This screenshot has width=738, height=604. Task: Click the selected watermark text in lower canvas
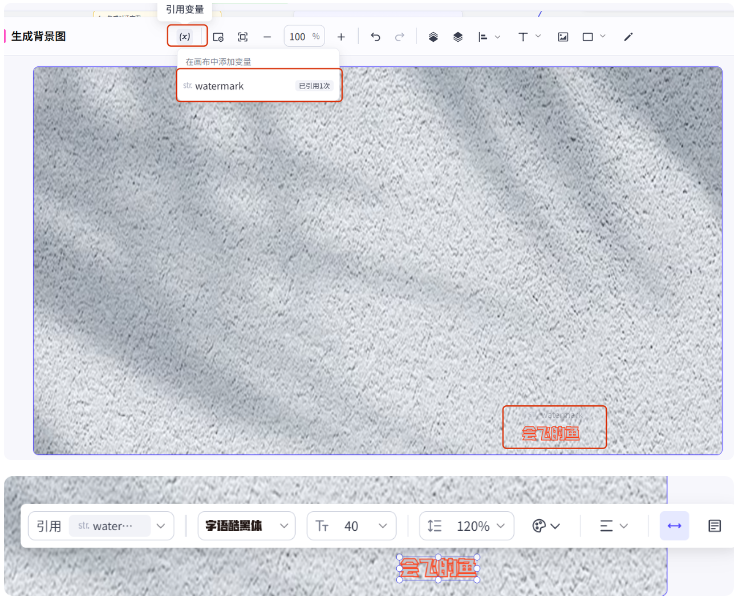[x=438, y=568]
